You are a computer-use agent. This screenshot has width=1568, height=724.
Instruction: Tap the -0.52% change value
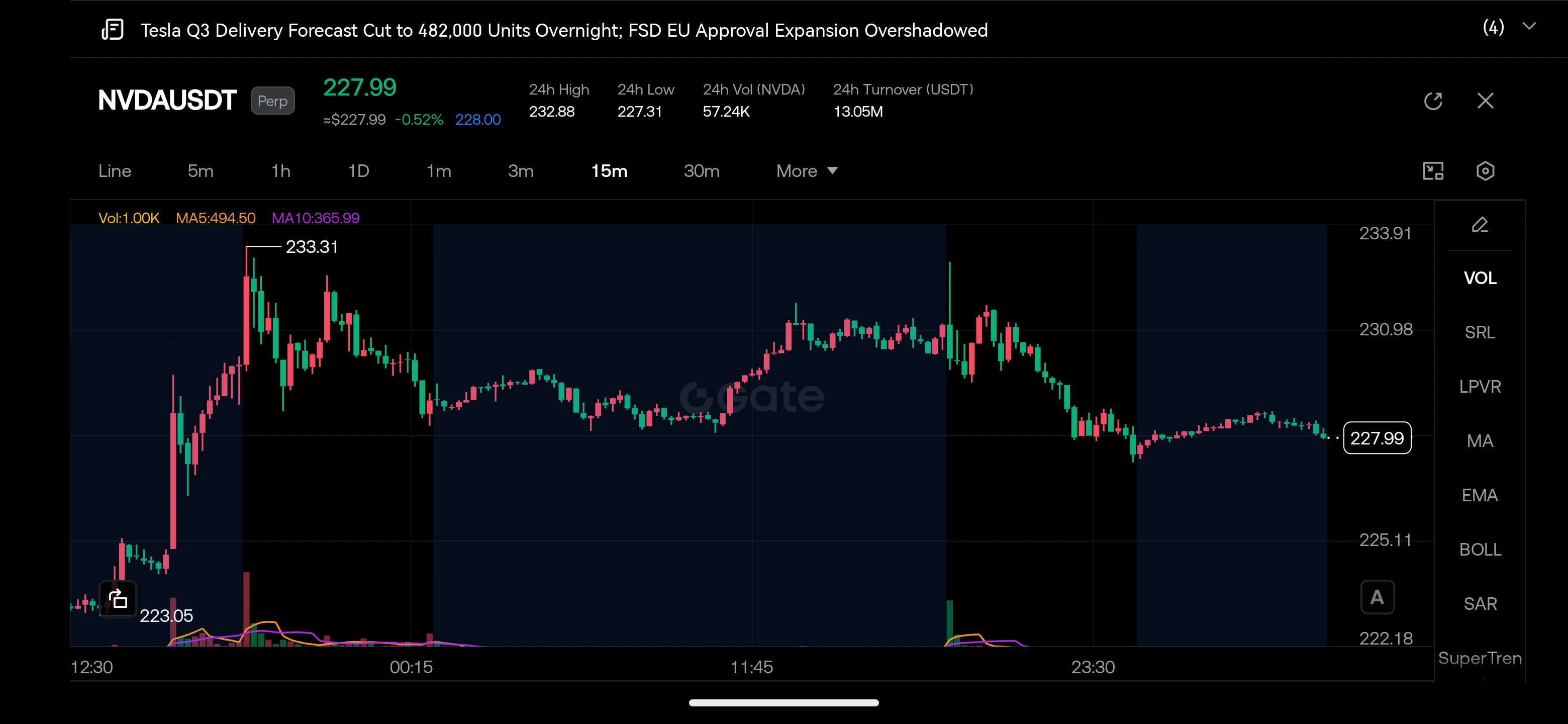[419, 120]
